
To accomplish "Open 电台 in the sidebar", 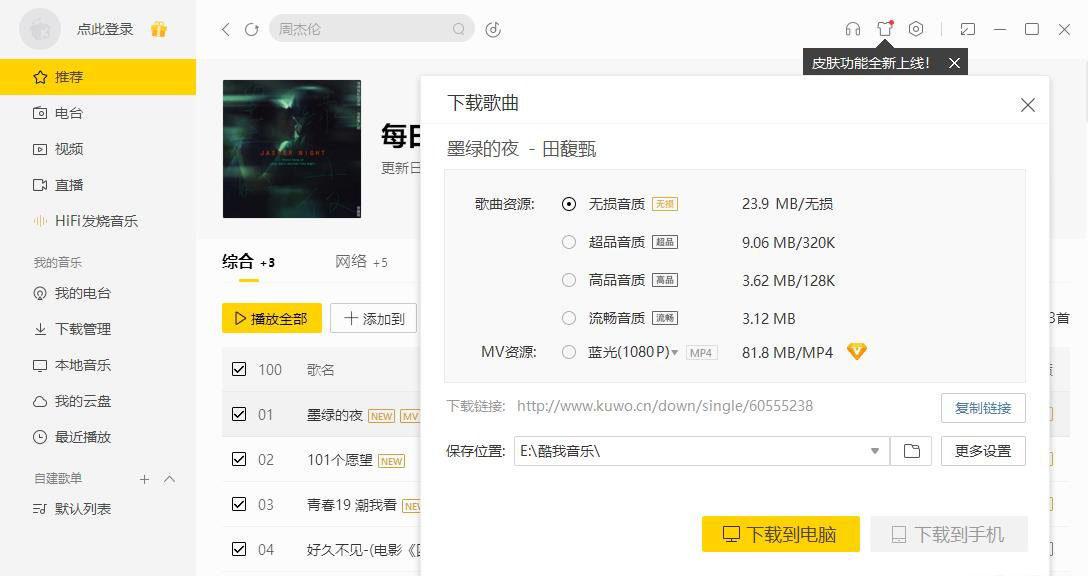I will (98, 113).
